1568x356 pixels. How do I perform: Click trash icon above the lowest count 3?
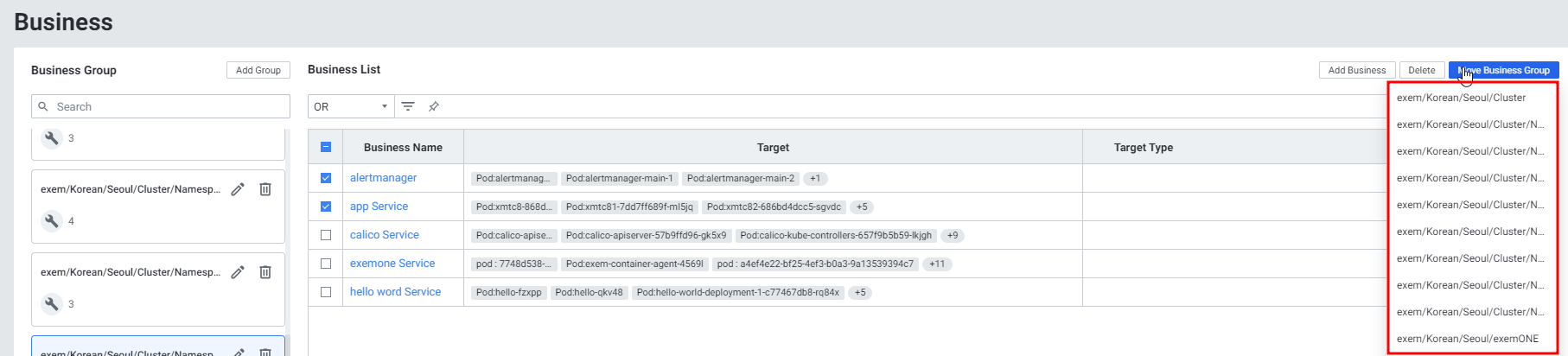(x=265, y=272)
